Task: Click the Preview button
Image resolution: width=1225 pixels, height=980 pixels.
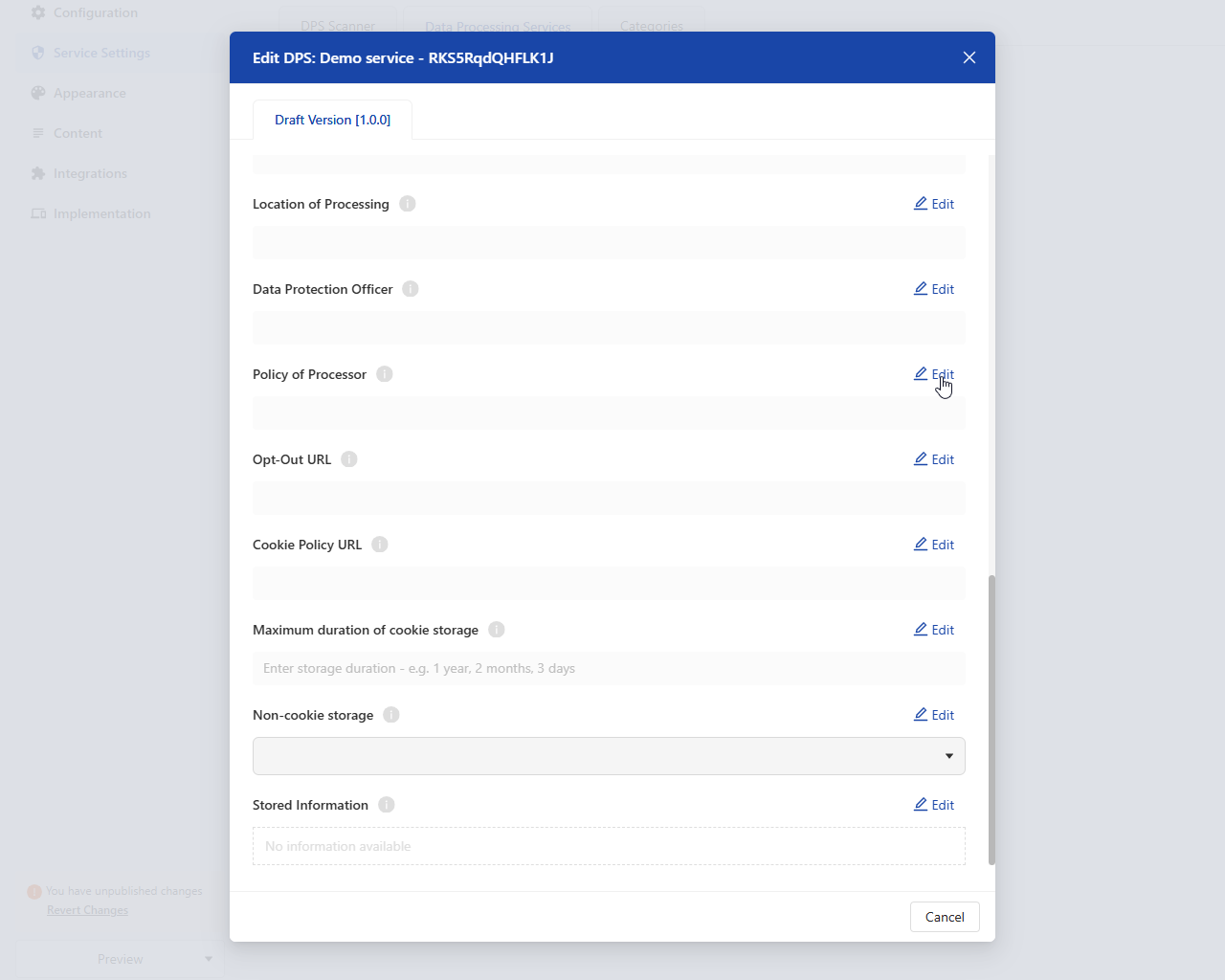Action: pyautogui.click(x=120, y=959)
